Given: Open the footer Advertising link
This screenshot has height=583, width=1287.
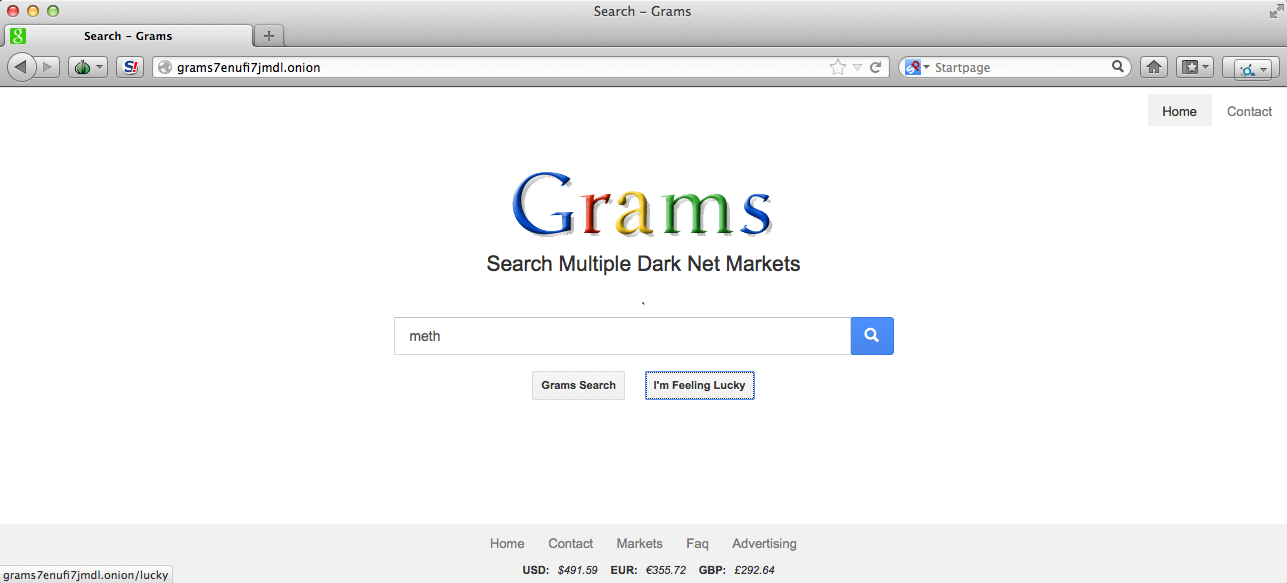Looking at the screenshot, I should pyautogui.click(x=764, y=544).
